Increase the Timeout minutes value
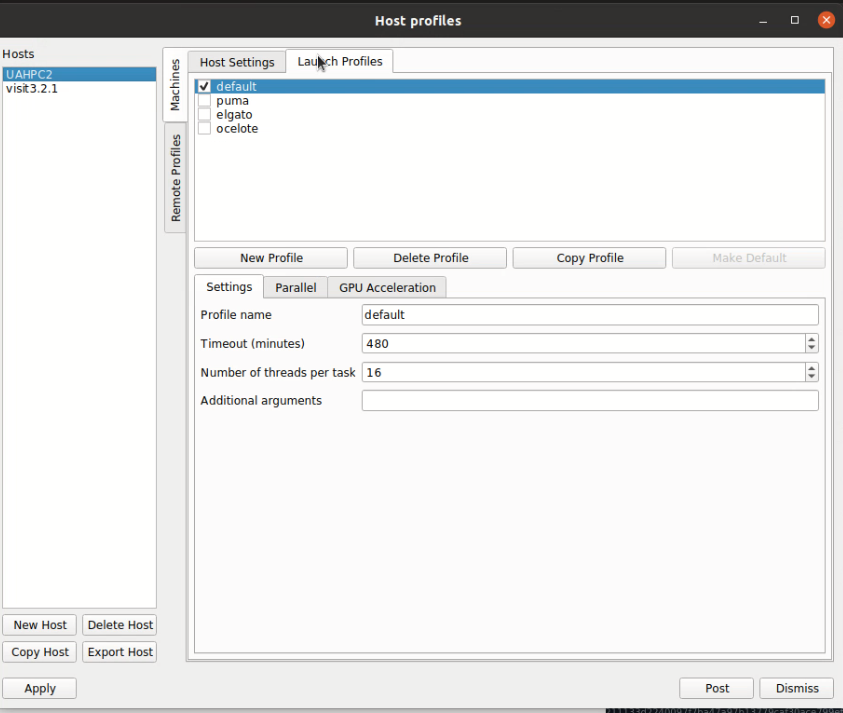This screenshot has width=843, height=713. click(x=812, y=339)
